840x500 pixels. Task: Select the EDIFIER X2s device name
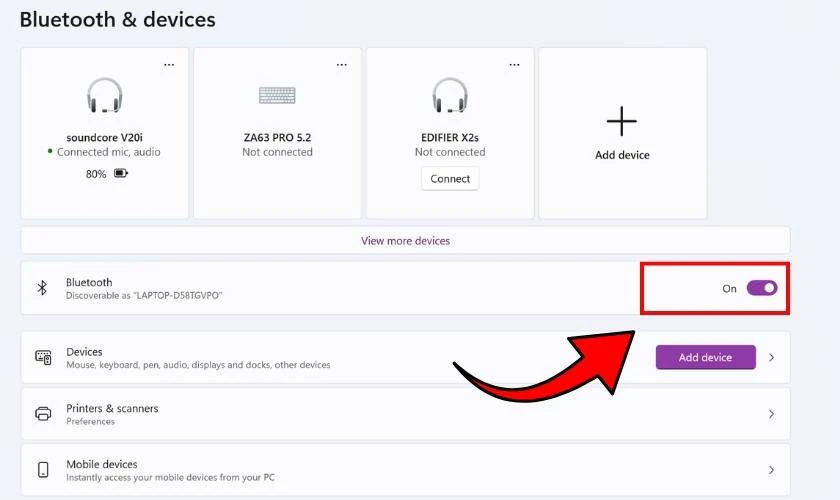coord(450,137)
